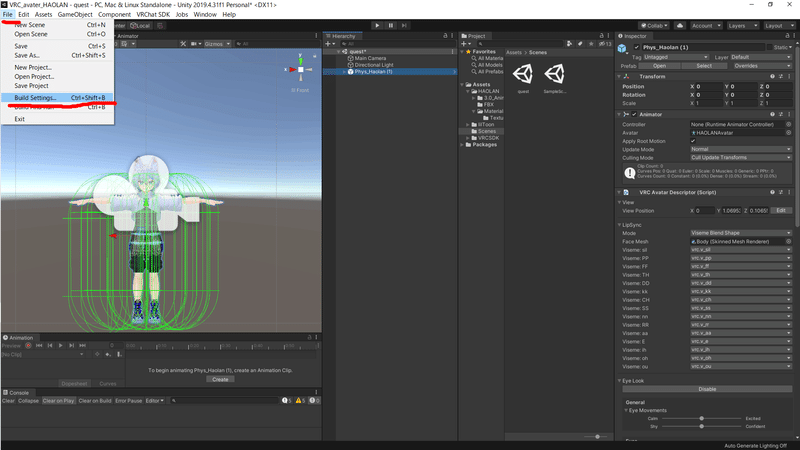Toggle the Animator component enabled checkbox
Screen dimensions: 800x450
(x=634, y=114)
